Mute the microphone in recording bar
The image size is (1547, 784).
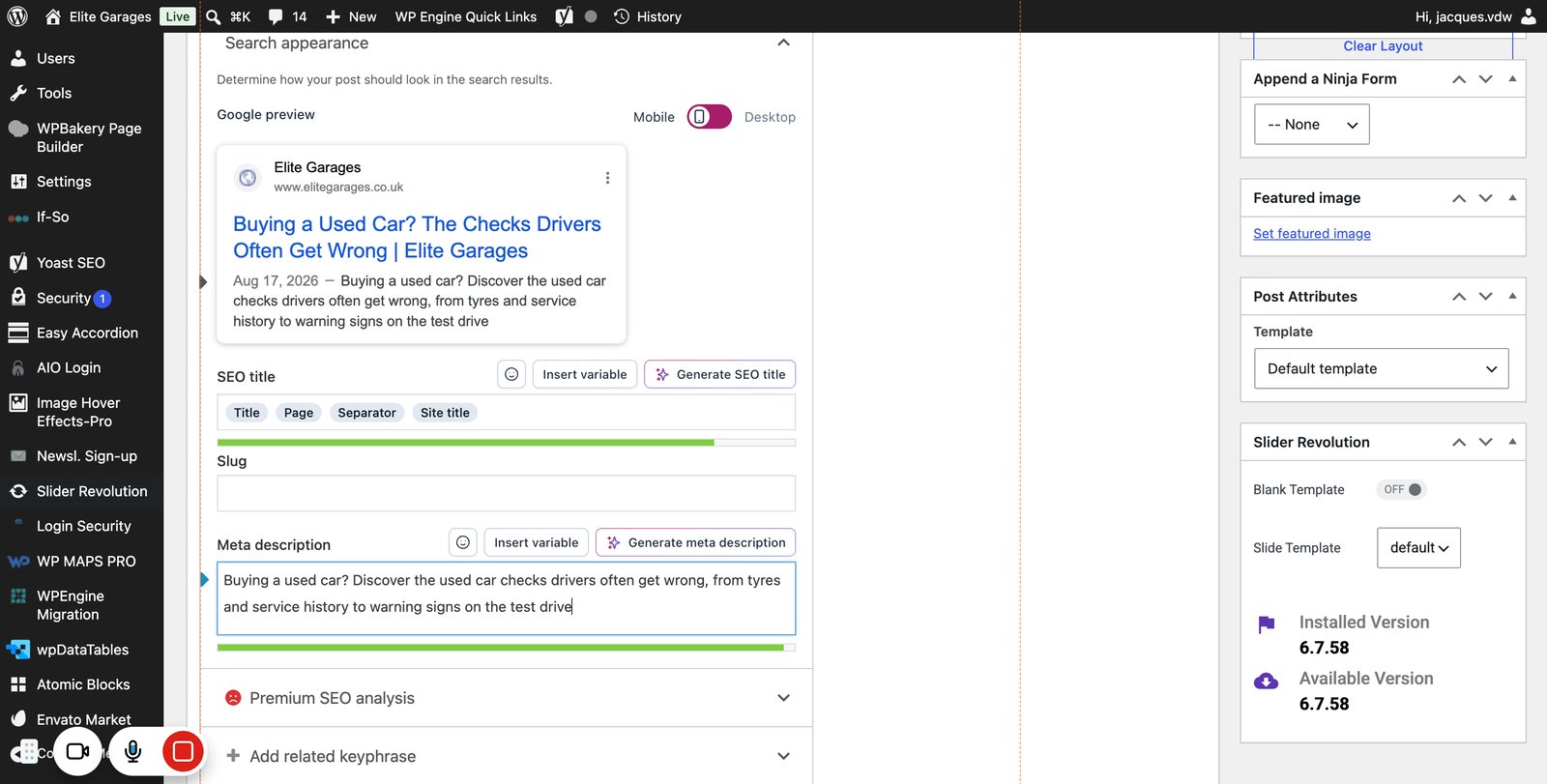click(133, 751)
